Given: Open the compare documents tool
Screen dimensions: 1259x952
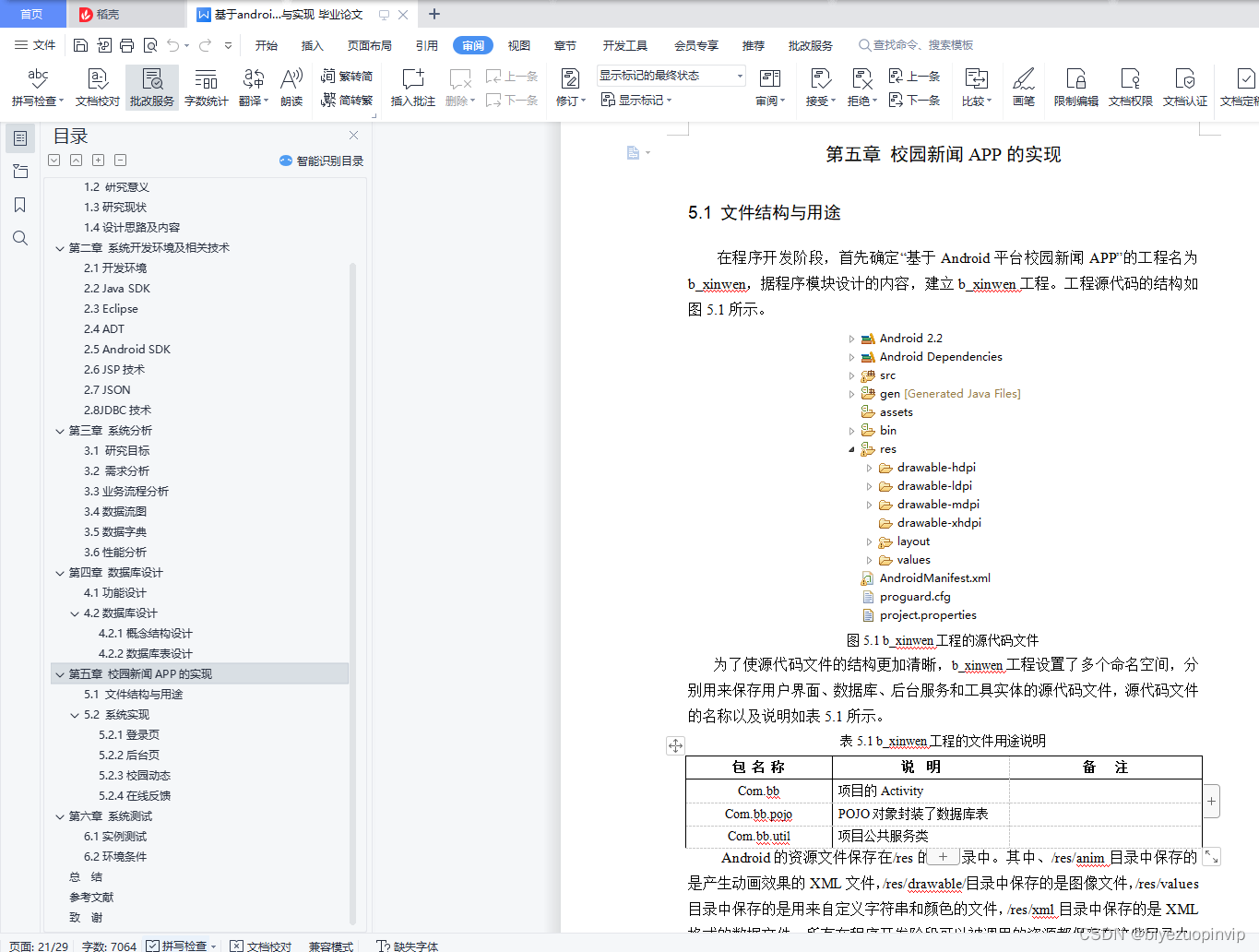Looking at the screenshot, I should coord(977,88).
